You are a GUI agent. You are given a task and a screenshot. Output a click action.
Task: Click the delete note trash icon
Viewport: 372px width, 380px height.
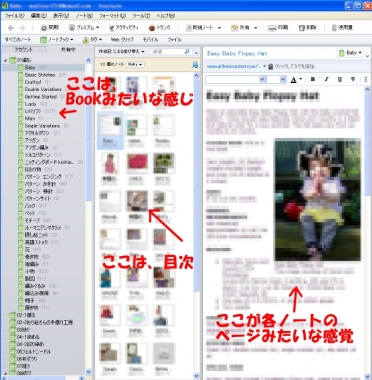[x=302, y=28]
